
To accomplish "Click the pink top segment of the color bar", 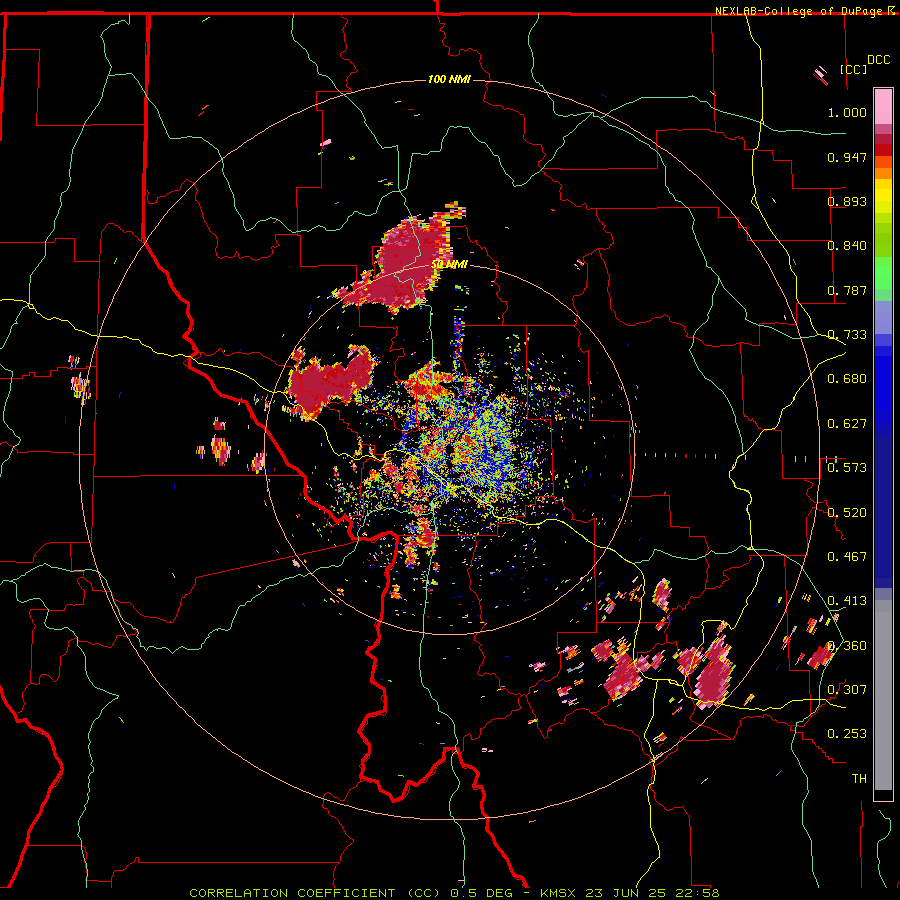I will click(x=883, y=106).
